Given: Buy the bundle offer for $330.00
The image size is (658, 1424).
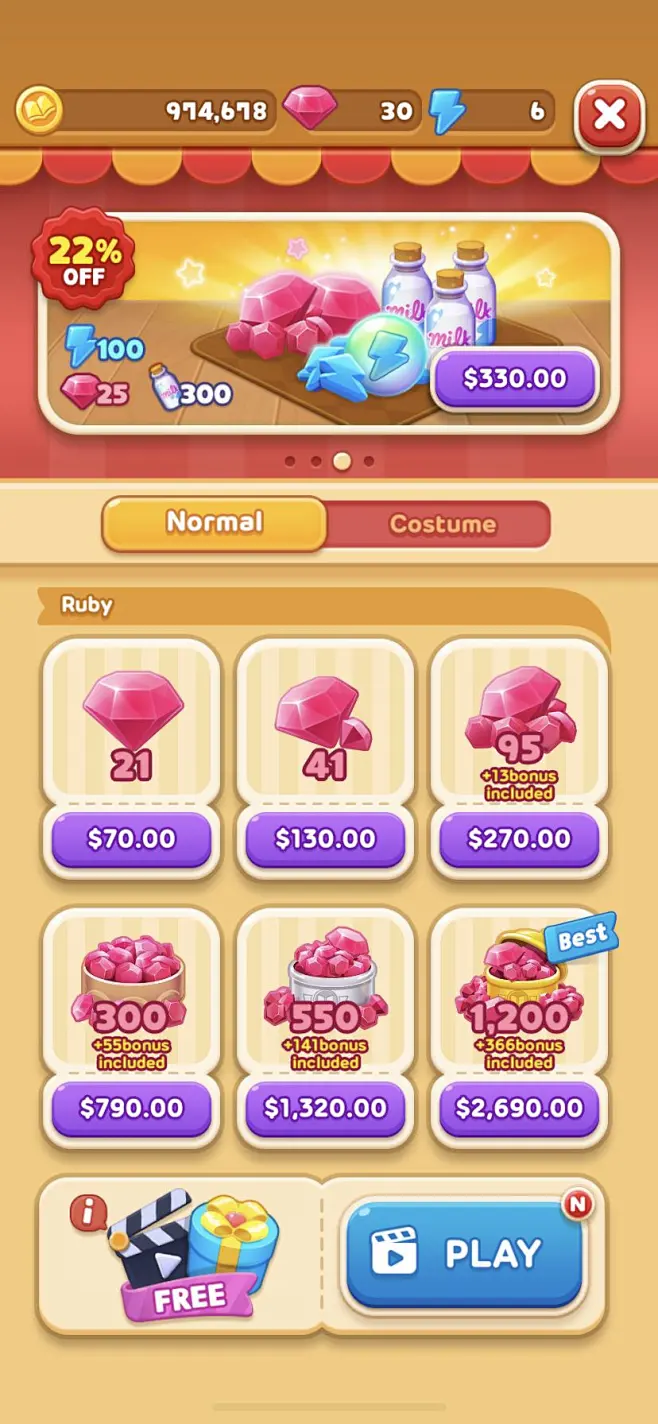Looking at the screenshot, I should [514, 379].
